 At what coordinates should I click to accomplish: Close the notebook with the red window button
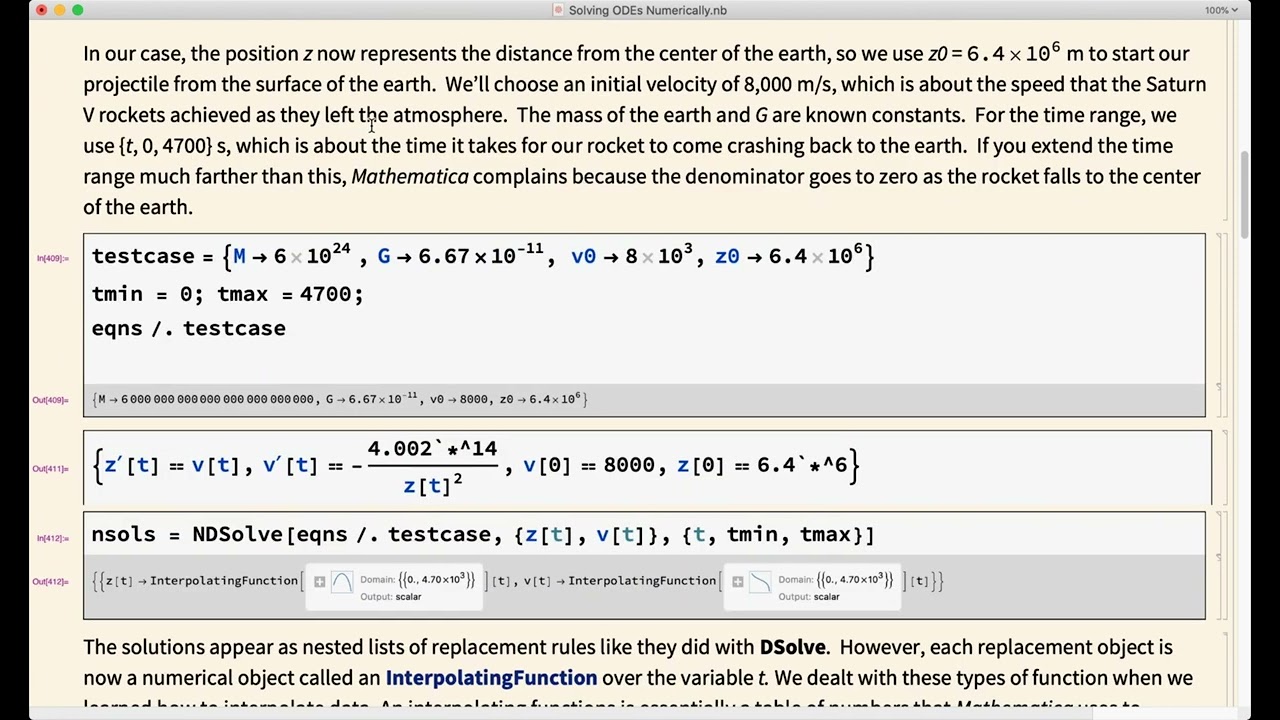(x=41, y=10)
